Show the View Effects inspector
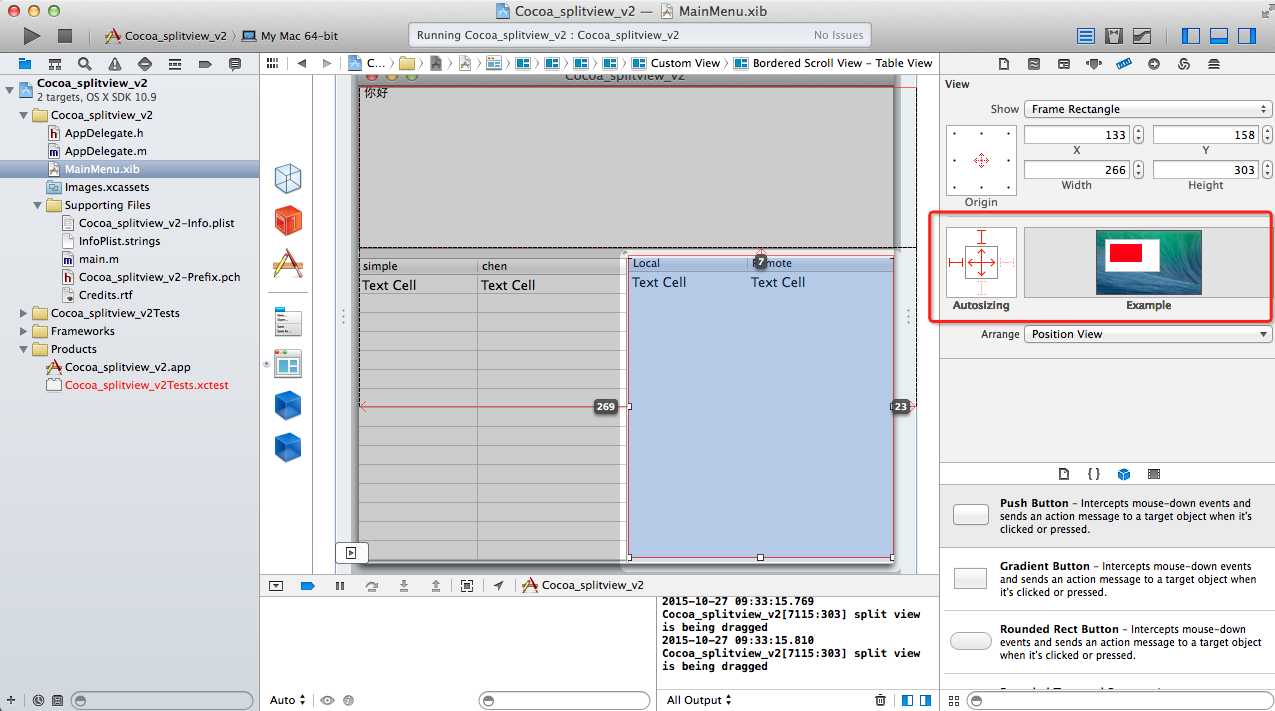This screenshot has height=711, width=1275. 1214,63
